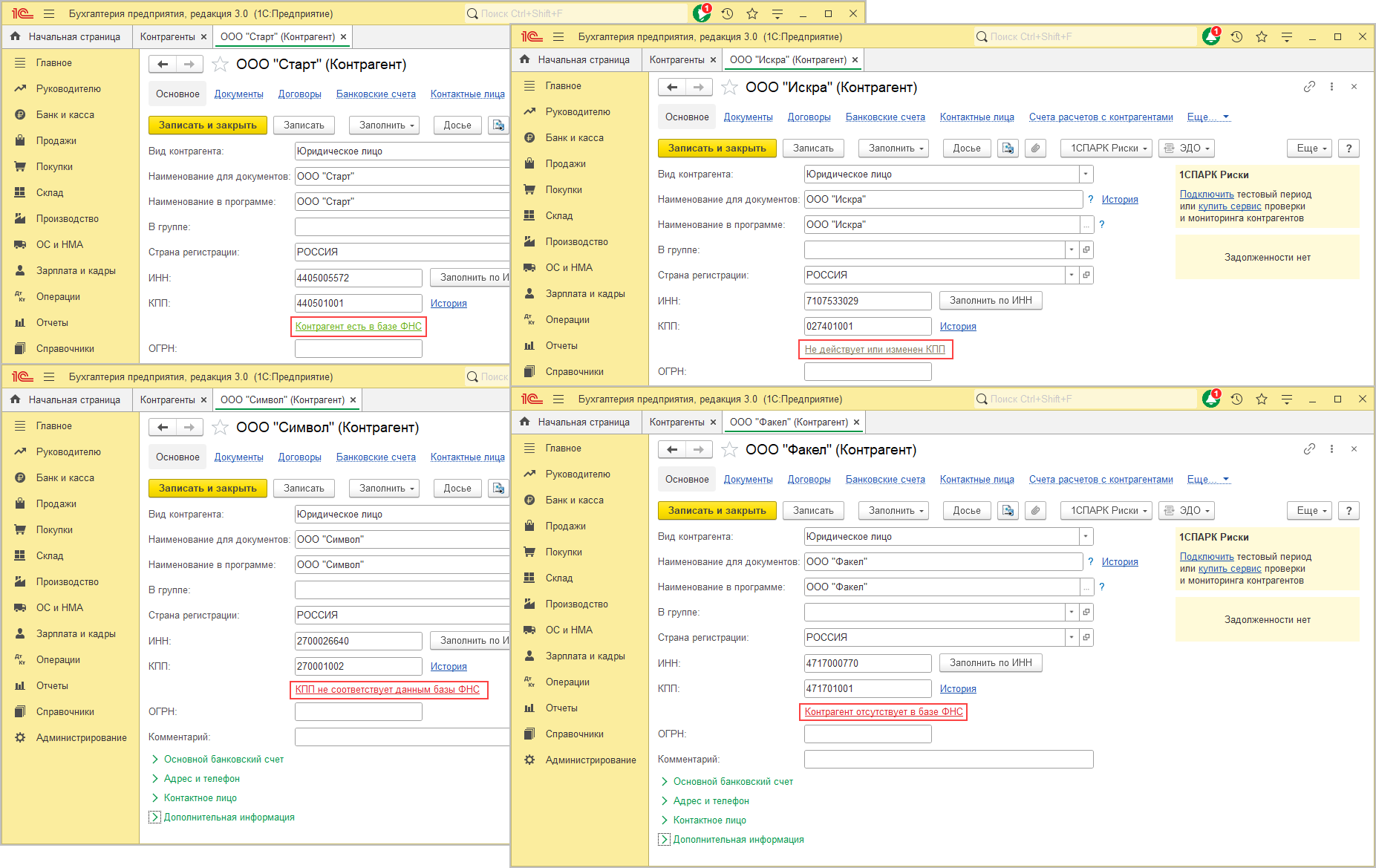Open history icon in Искра window title bar
The image size is (1376, 868).
point(1236,36)
